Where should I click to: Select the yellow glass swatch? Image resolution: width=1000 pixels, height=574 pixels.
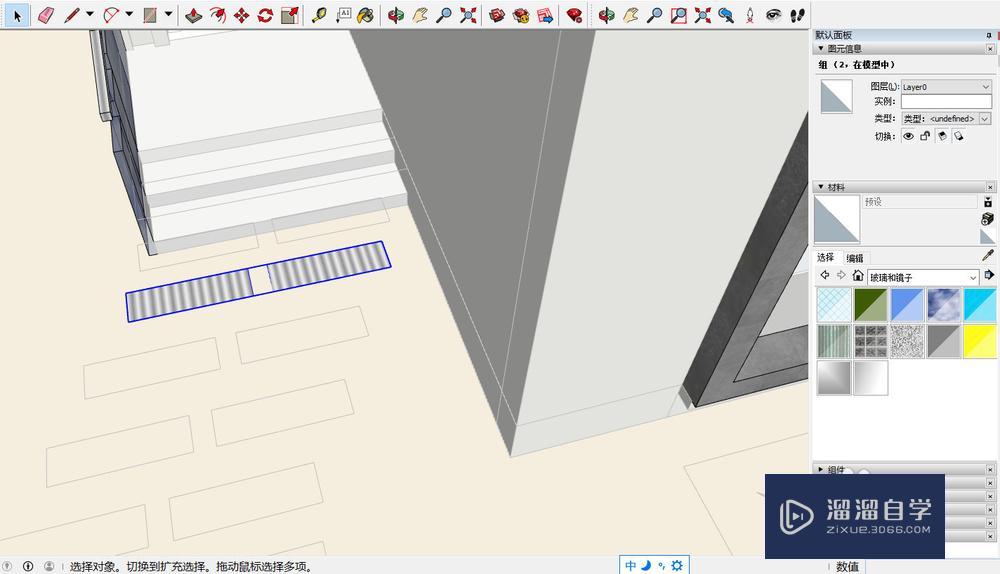979,341
